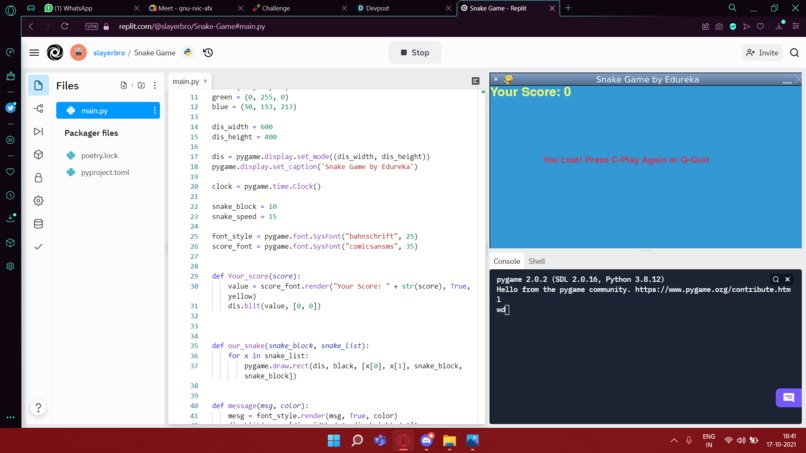Create a new folder in Files

(x=141, y=85)
